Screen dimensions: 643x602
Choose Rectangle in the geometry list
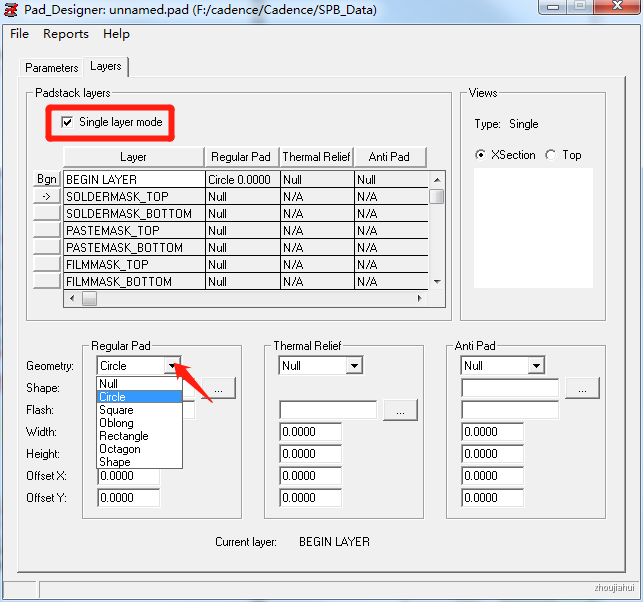pos(139,436)
